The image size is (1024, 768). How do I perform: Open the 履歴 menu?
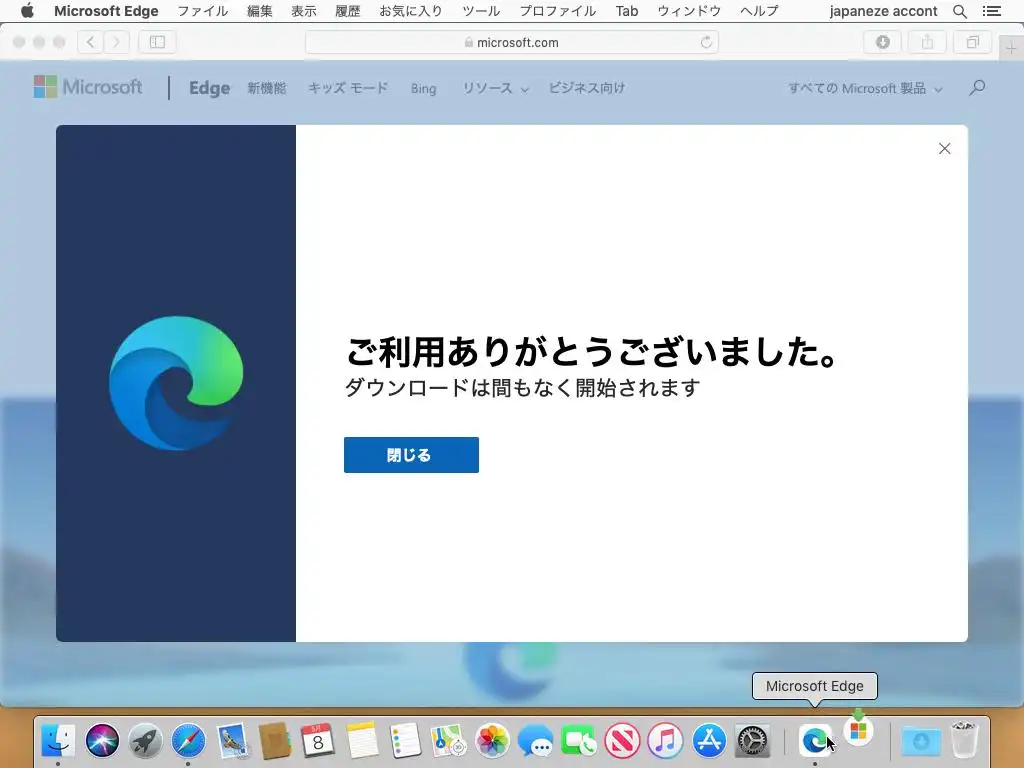point(347,11)
